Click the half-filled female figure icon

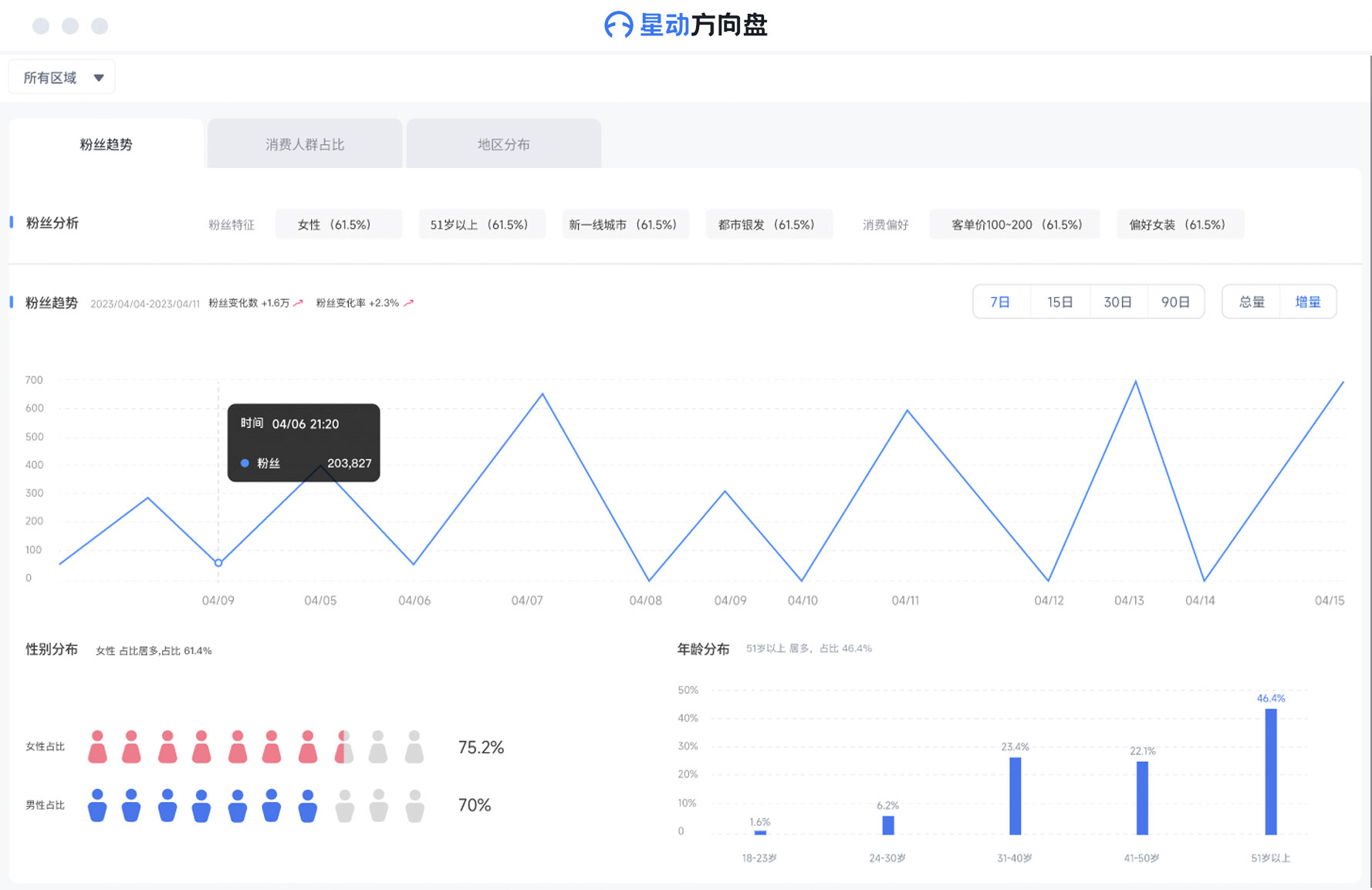tap(344, 747)
